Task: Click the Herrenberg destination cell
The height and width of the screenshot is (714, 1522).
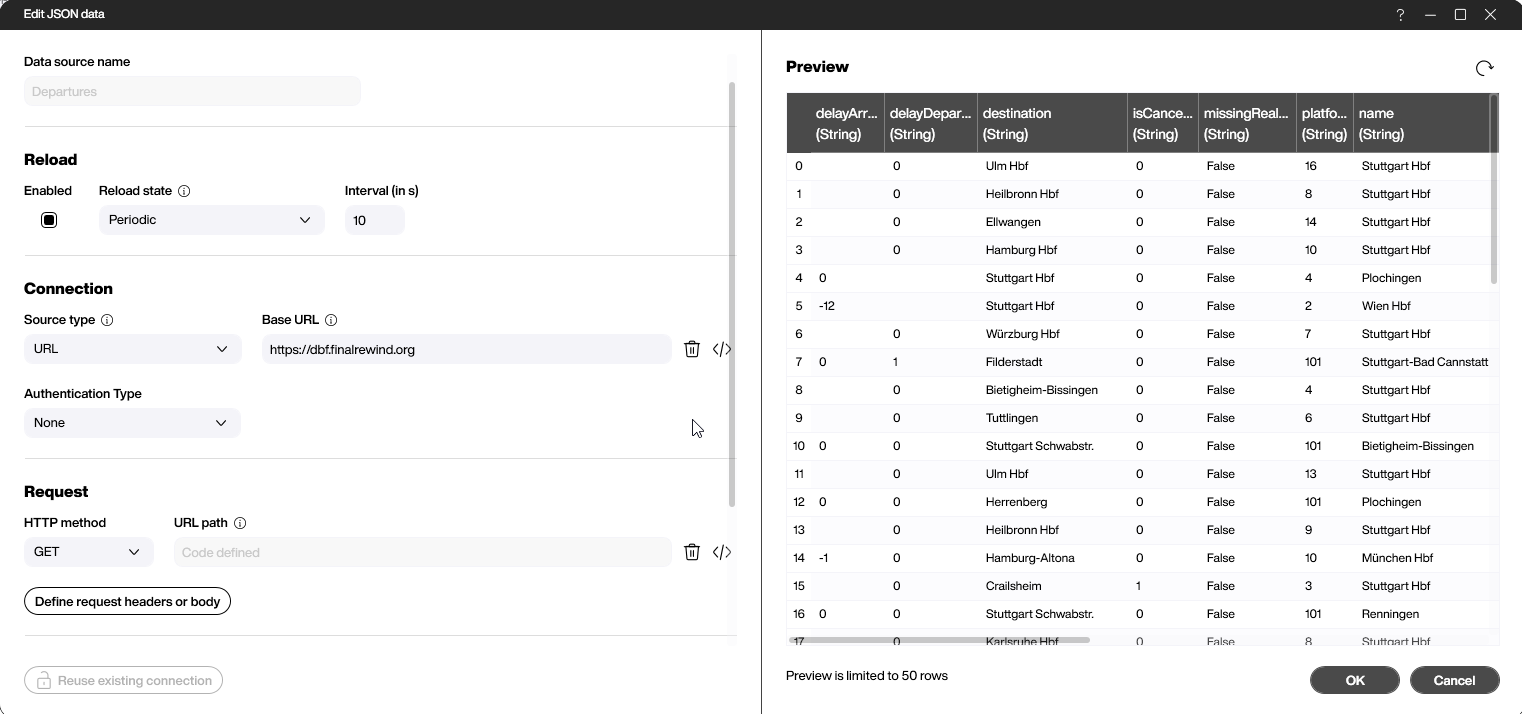Action: pyautogui.click(x=1016, y=502)
